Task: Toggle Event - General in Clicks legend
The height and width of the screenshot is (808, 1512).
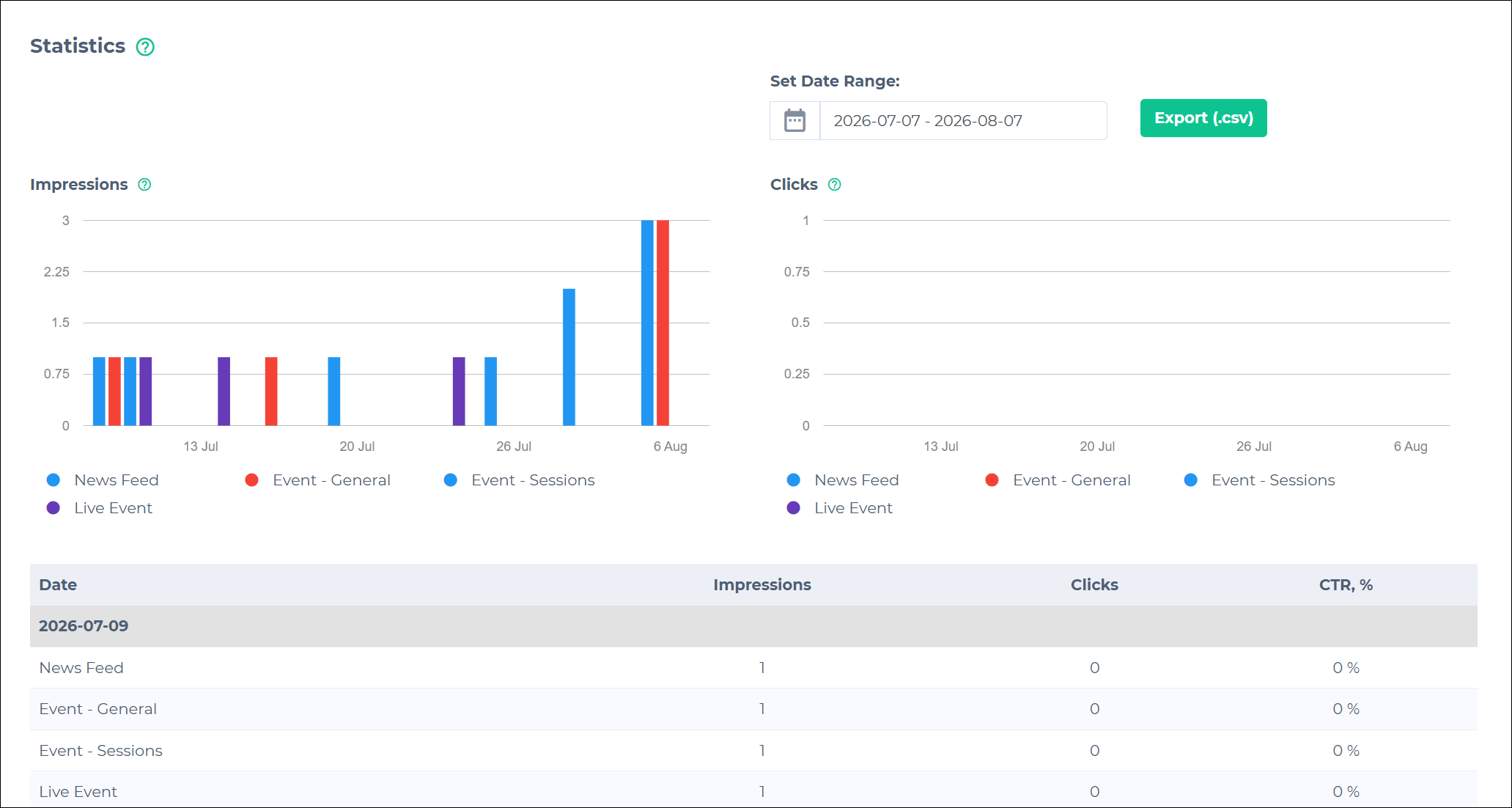Action: [1058, 480]
